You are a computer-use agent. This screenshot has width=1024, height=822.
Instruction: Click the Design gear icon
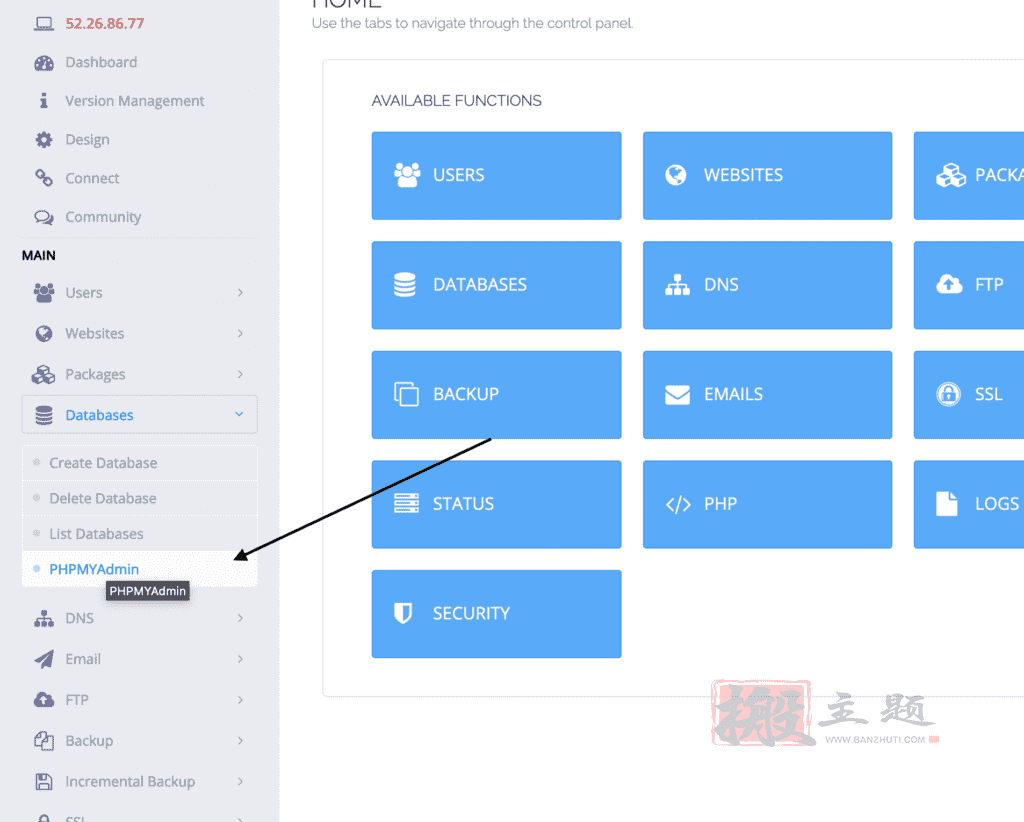click(44, 140)
